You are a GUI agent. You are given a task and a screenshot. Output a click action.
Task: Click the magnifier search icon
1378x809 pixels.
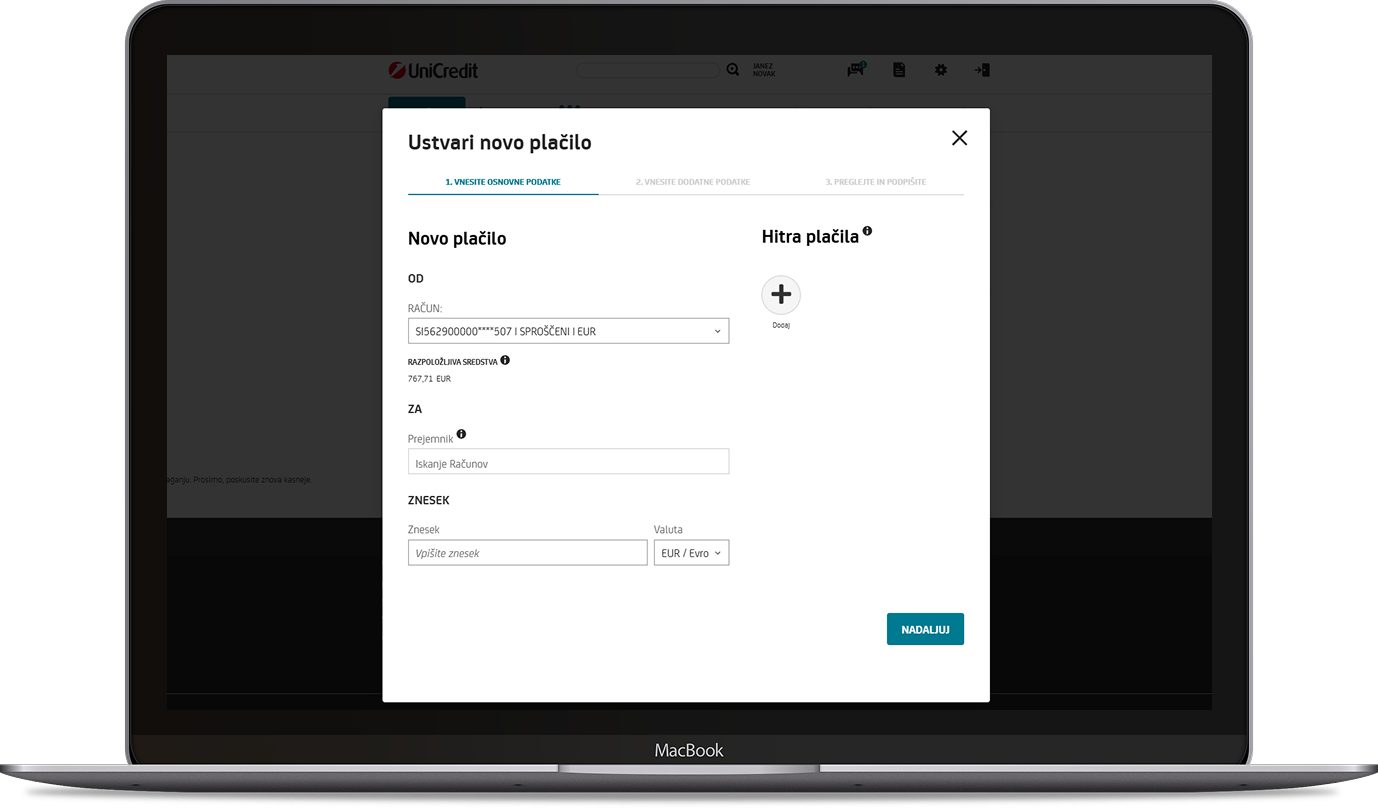pos(733,70)
